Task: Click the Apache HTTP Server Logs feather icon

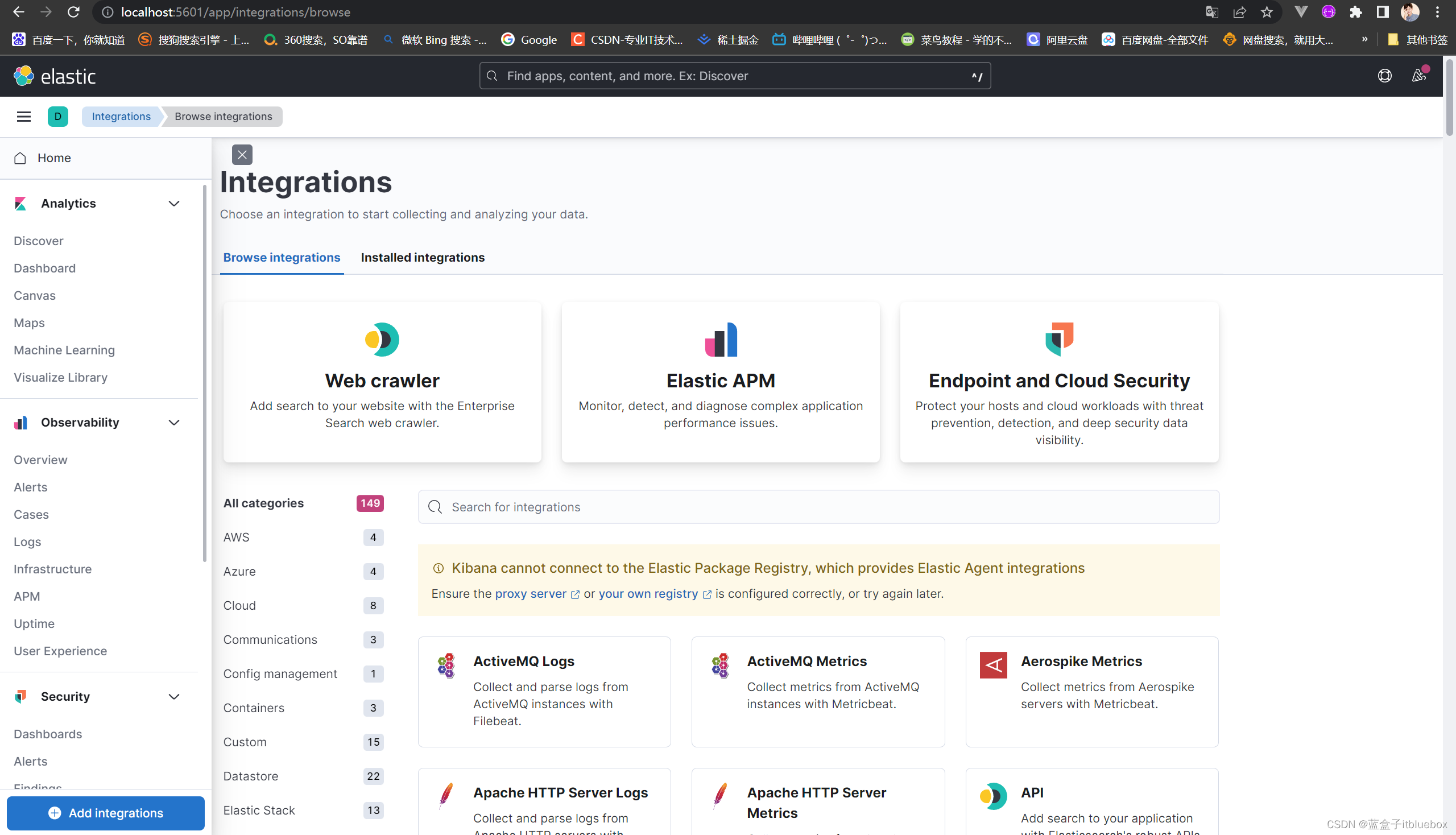Action: [446, 796]
